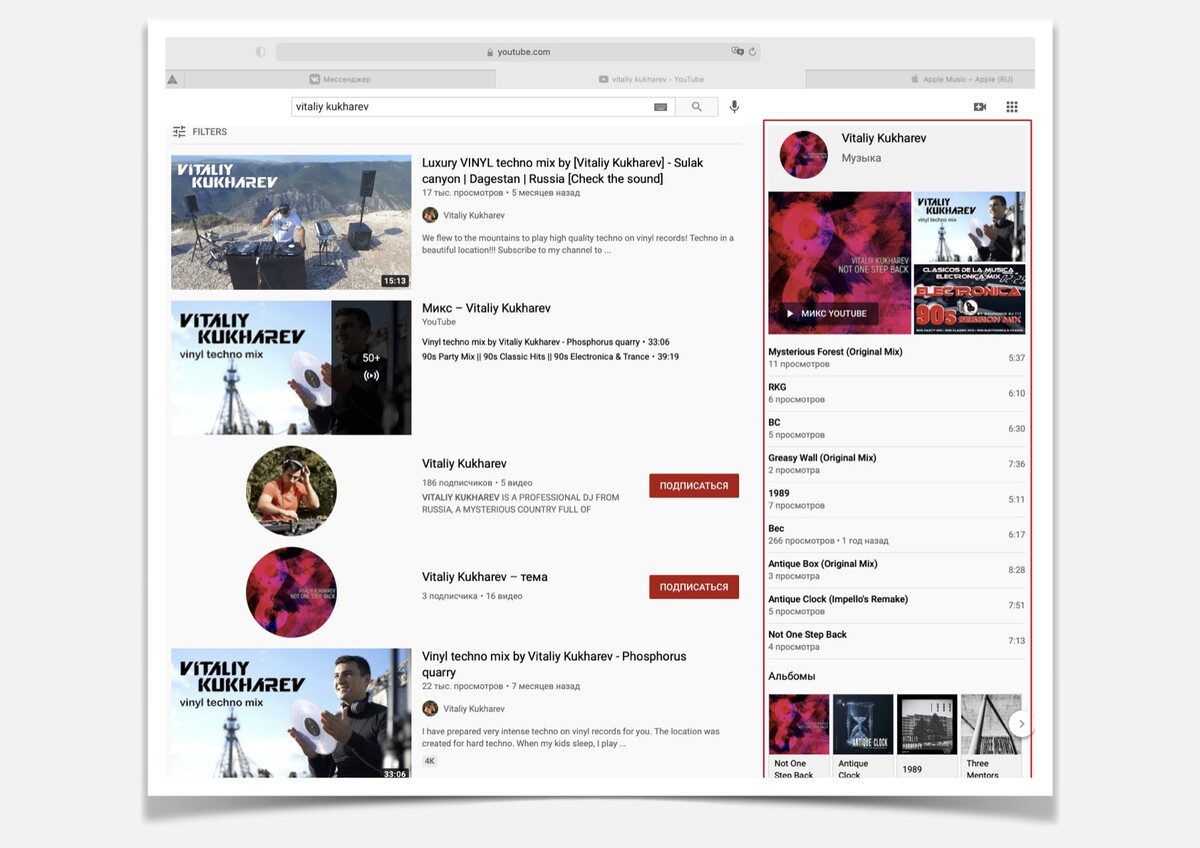The image size is (1200, 848).
Task: Click the Safari reload page icon
Action: [753, 52]
